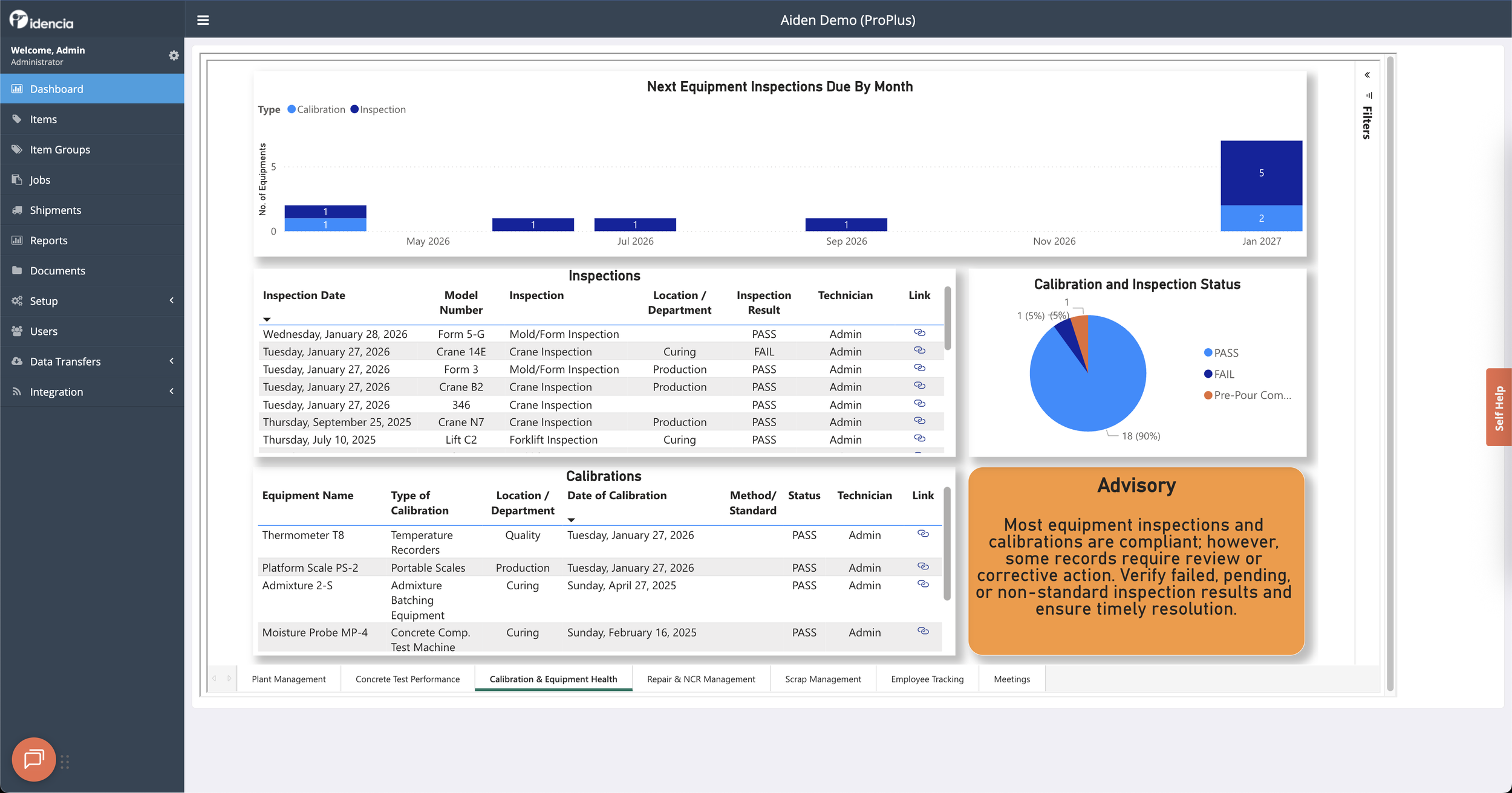Click link icon for Platform Scale PS-2
Image resolution: width=1512 pixels, height=793 pixels.
click(x=923, y=566)
